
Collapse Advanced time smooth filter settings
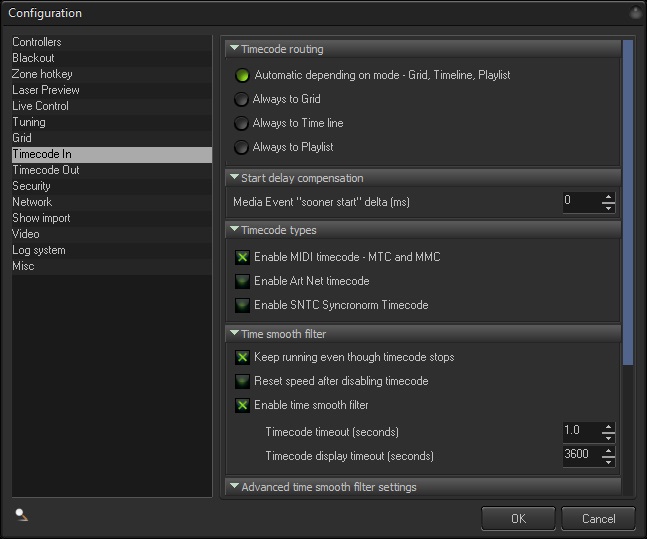coord(234,487)
